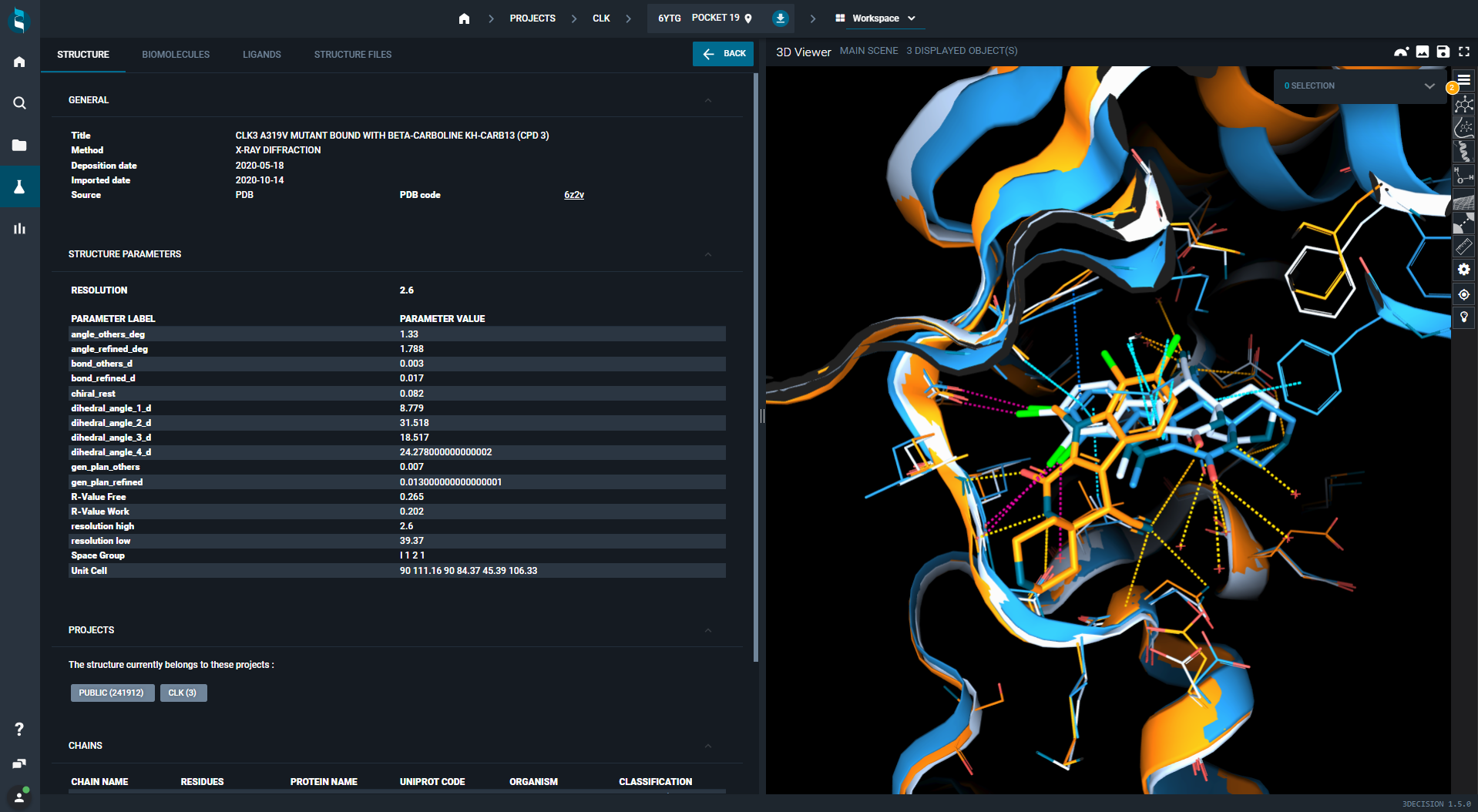Click the X-RAY DIFFRACTION method value
This screenshot has height=812, width=1478.
[278, 150]
